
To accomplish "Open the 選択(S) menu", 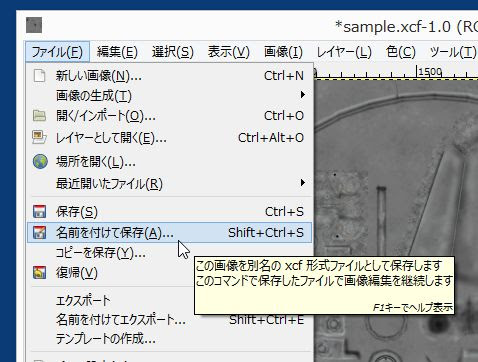I will (173, 52).
